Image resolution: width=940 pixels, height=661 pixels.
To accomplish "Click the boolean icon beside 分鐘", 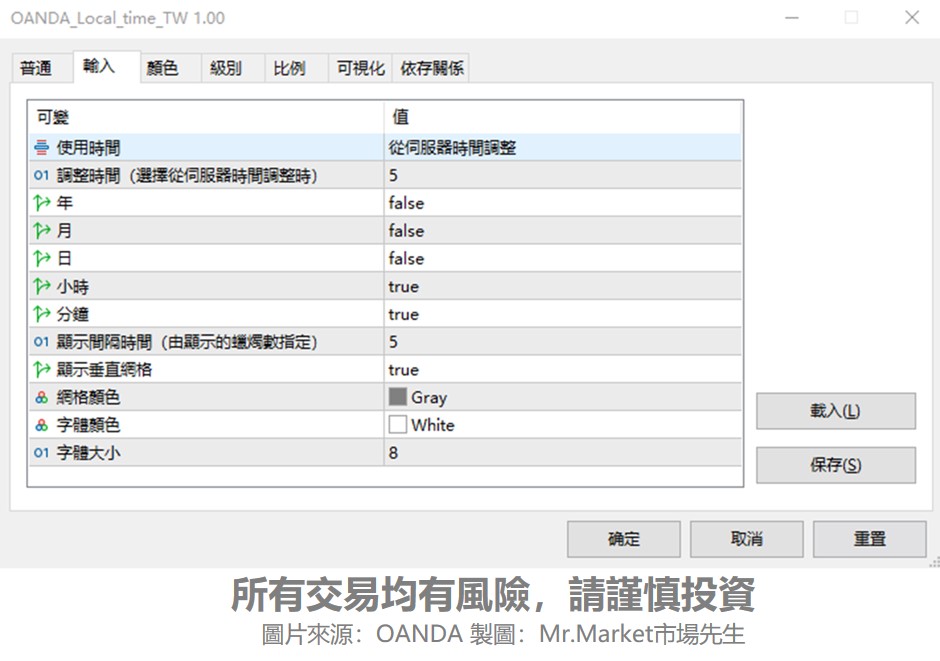I will coord(41,314).
